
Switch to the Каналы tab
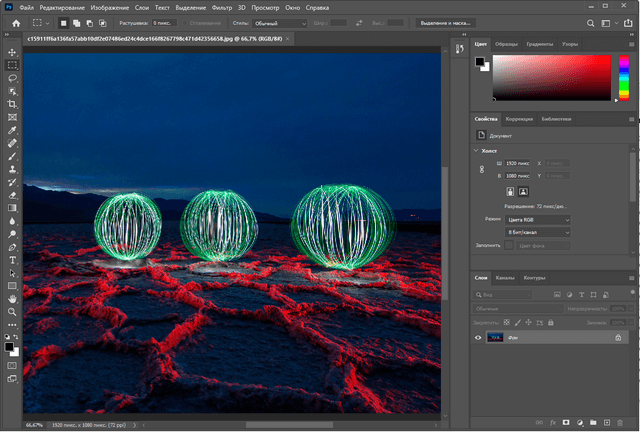pos(506,278)
